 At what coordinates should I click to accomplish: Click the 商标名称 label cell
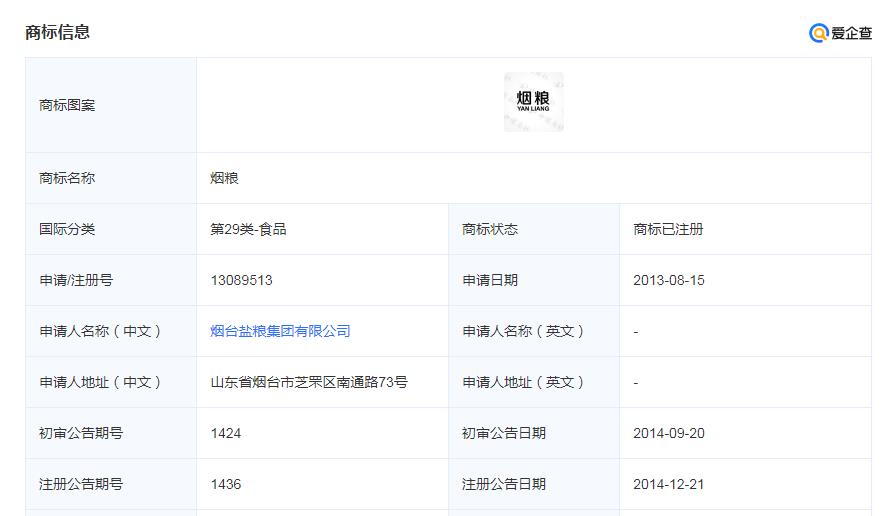pos(111,178)
